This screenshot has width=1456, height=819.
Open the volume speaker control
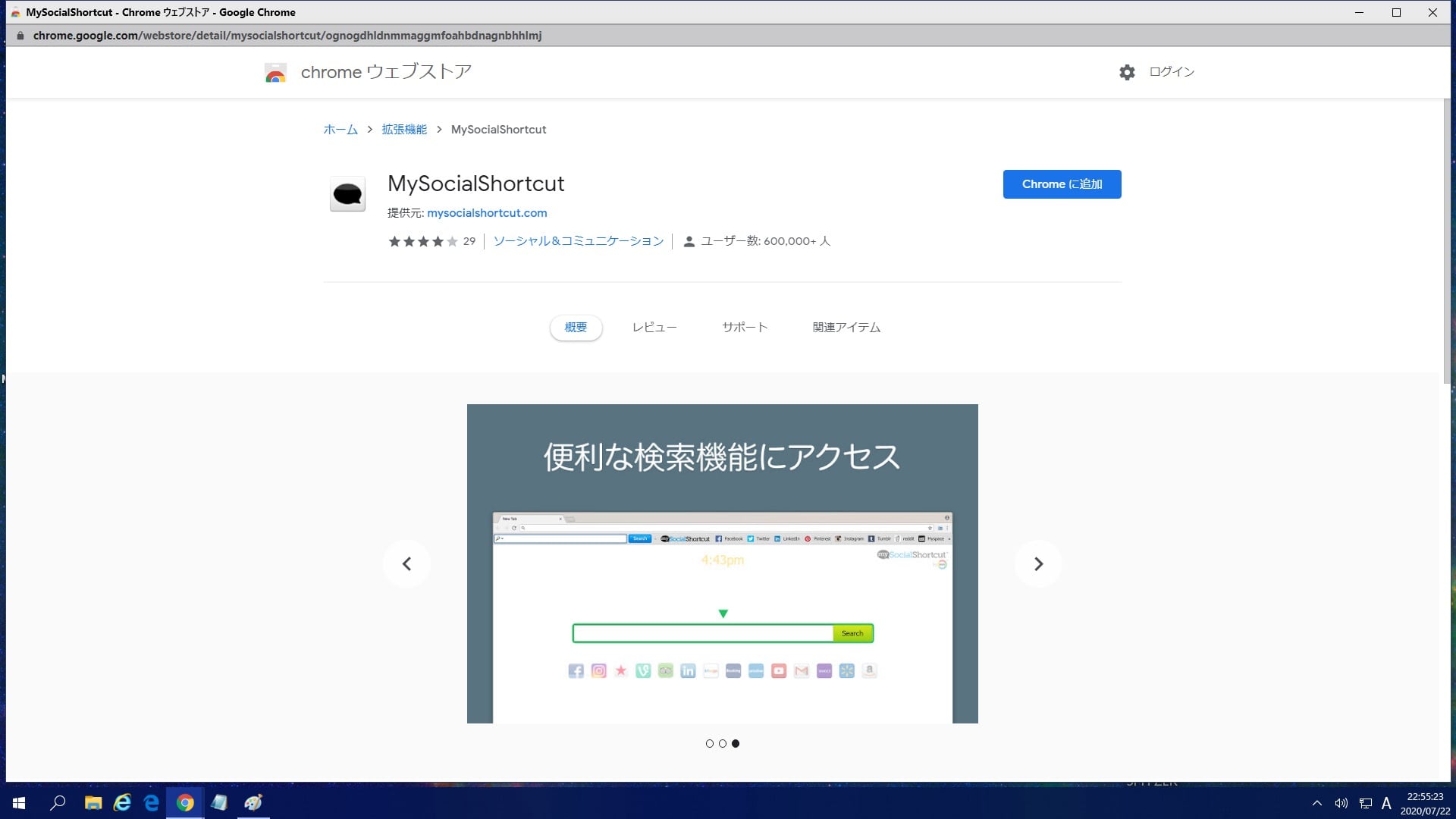coord(1341,803)
